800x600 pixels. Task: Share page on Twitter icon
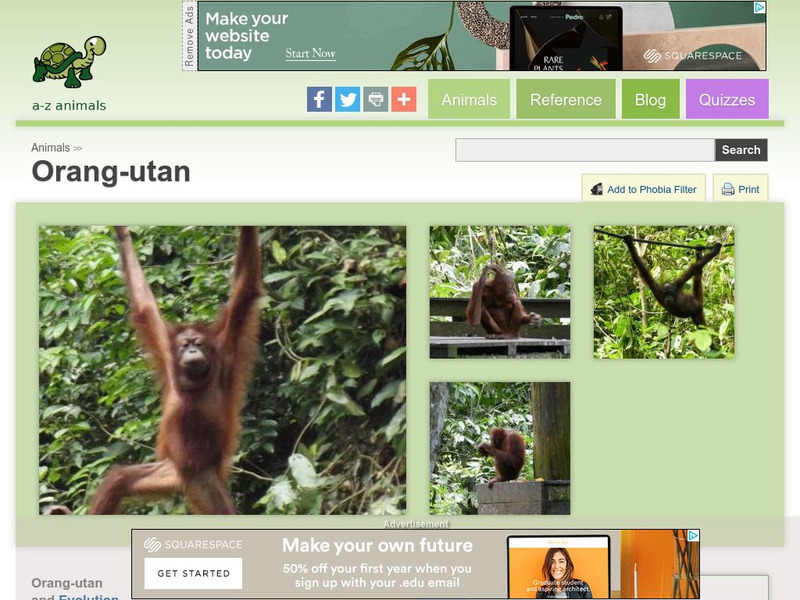(347, 99)
